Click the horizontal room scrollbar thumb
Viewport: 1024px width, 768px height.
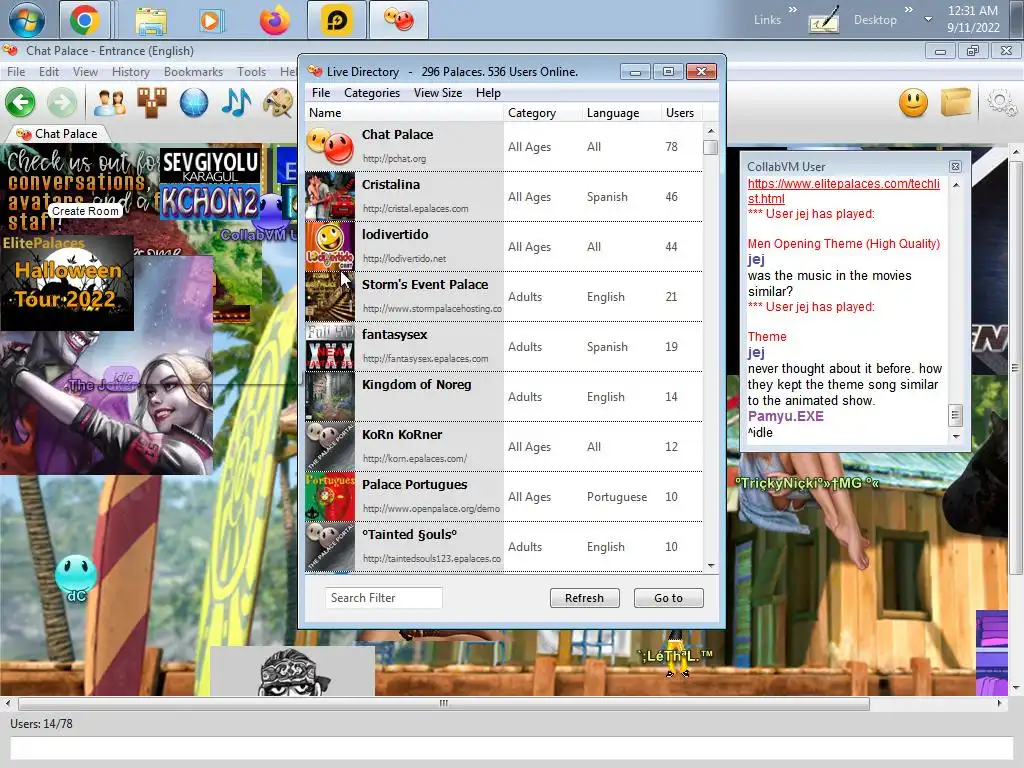coord(444,703)
